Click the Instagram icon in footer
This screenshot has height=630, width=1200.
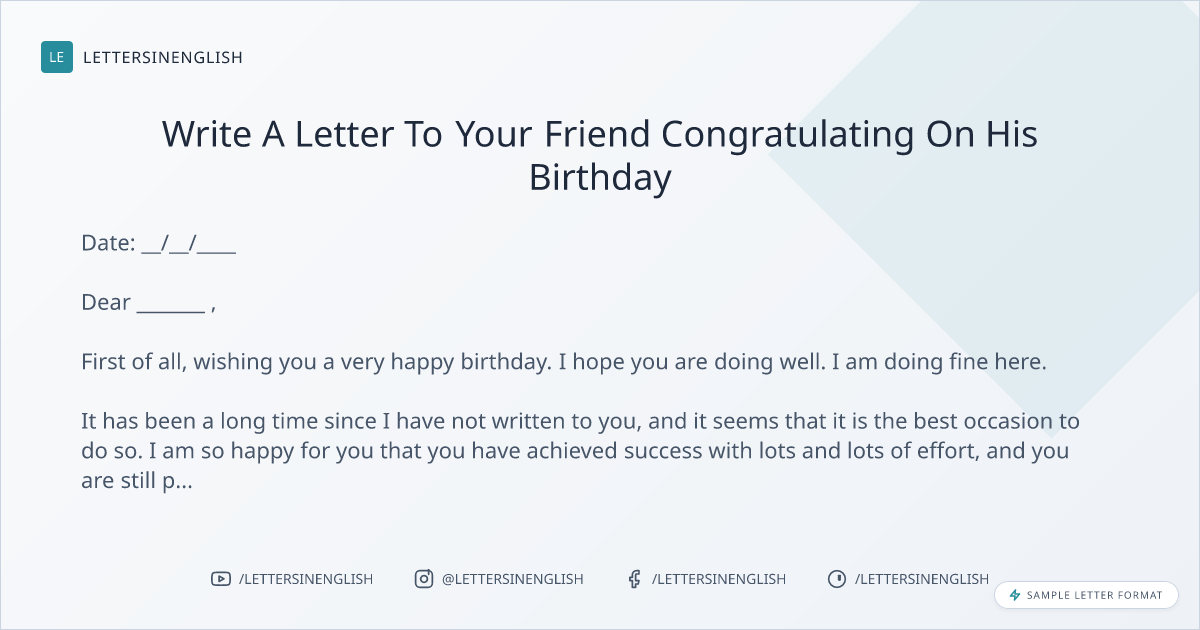click(424, 579)
